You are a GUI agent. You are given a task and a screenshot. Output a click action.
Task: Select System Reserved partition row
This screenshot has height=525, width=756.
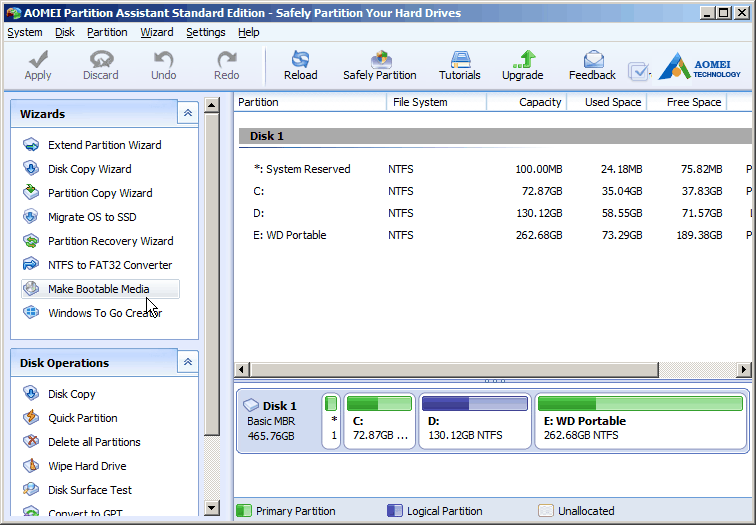coord(495,169)
